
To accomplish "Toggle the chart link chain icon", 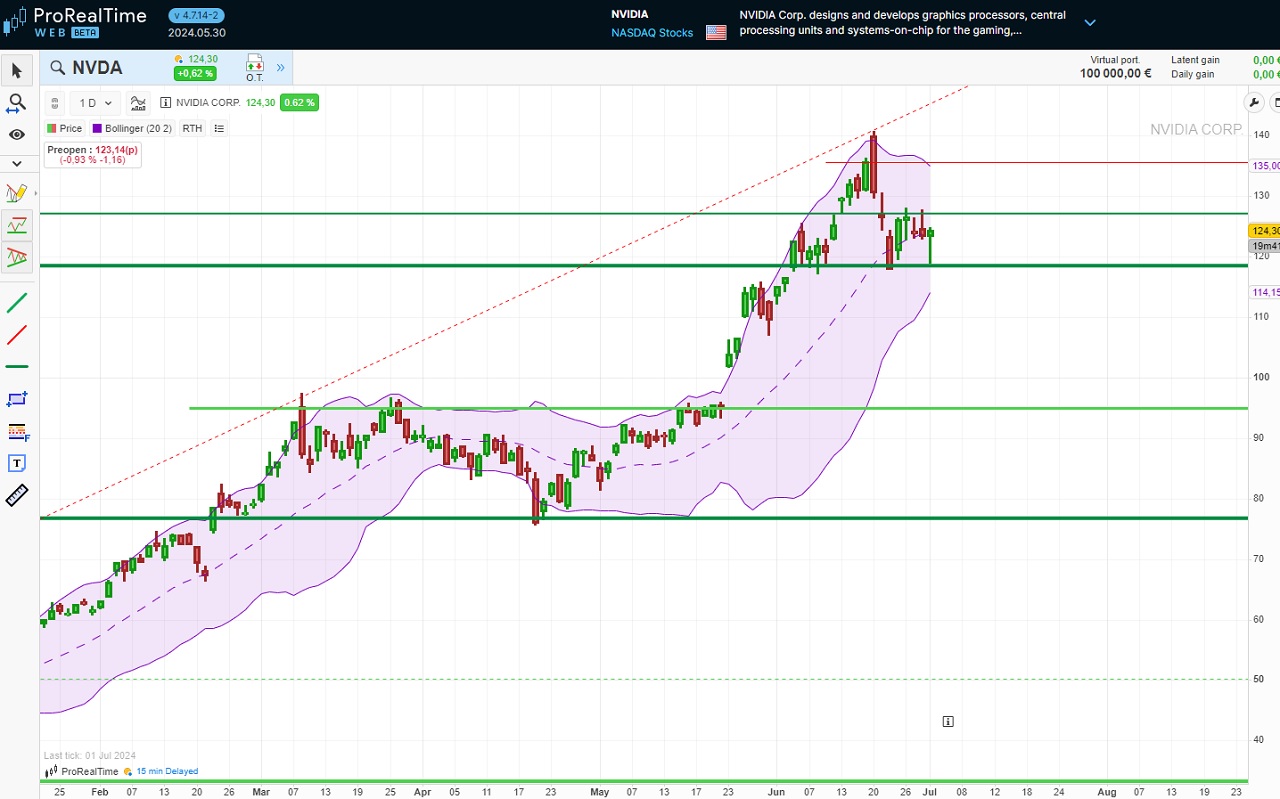I will [55, 103].
